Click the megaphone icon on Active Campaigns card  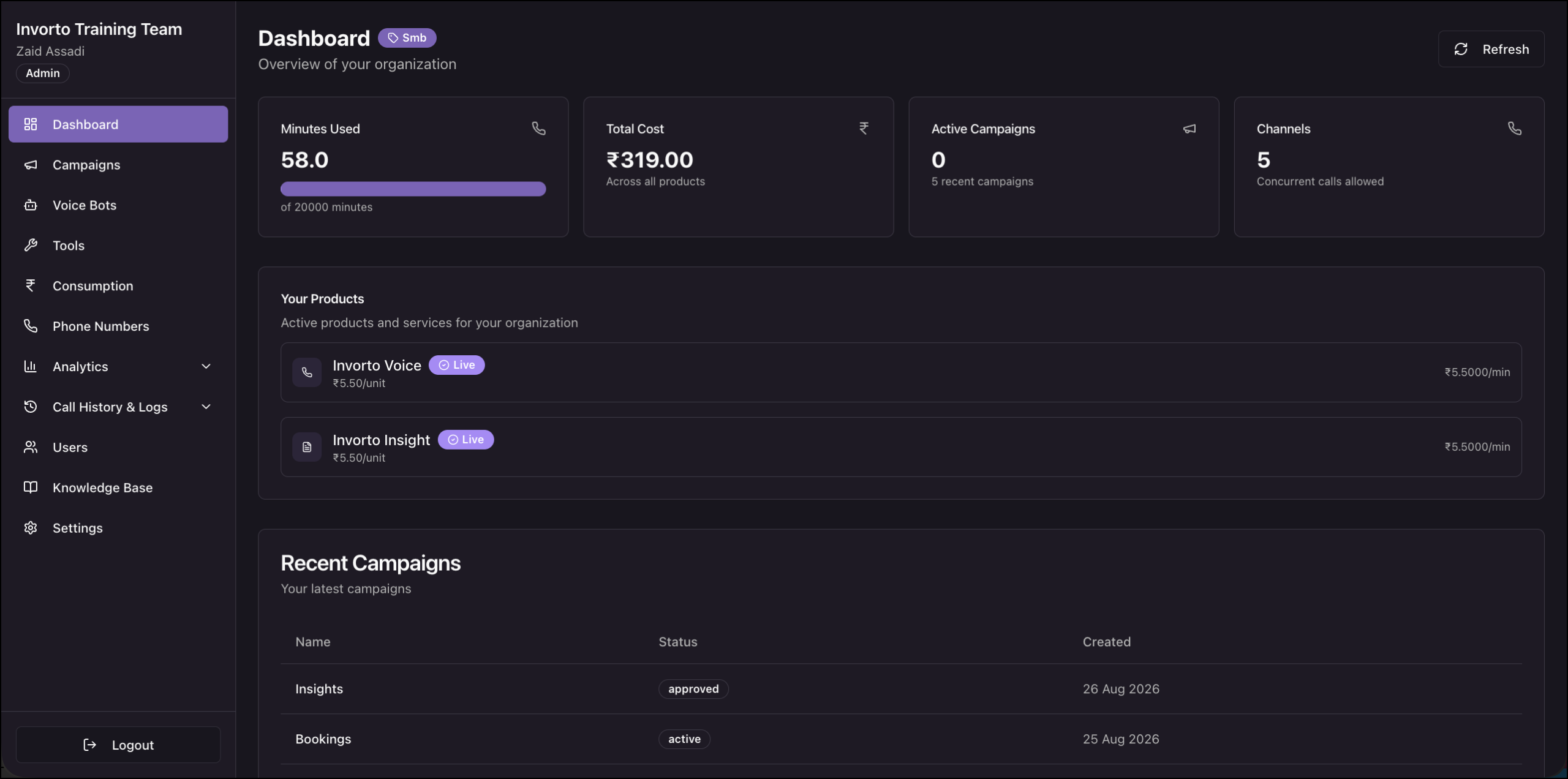point(1189,129)
